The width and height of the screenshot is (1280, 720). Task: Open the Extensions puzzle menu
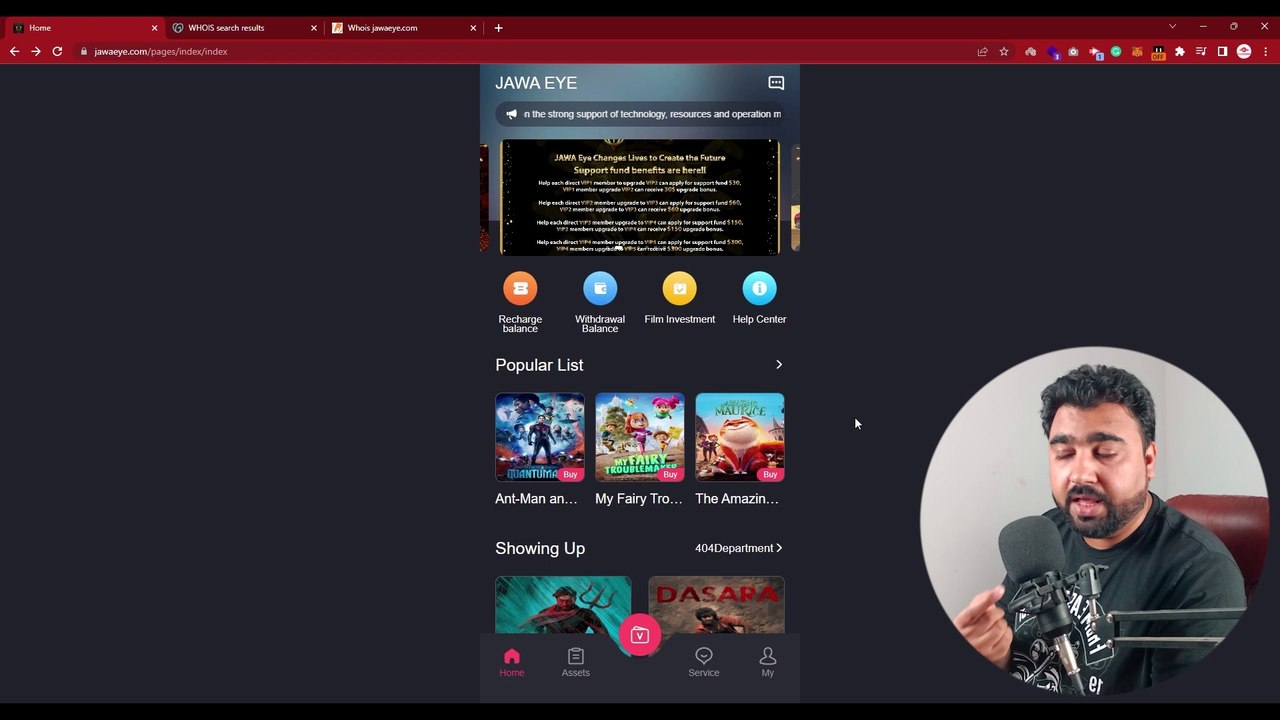[1180, 51]
